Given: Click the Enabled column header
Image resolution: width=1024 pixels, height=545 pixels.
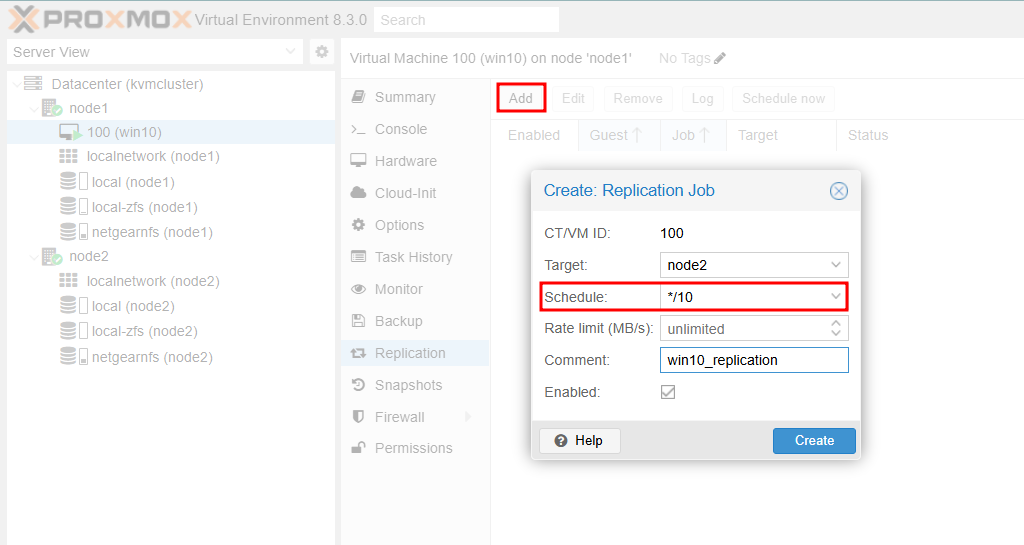Looking at the screenshot, I should coord(534,135).
